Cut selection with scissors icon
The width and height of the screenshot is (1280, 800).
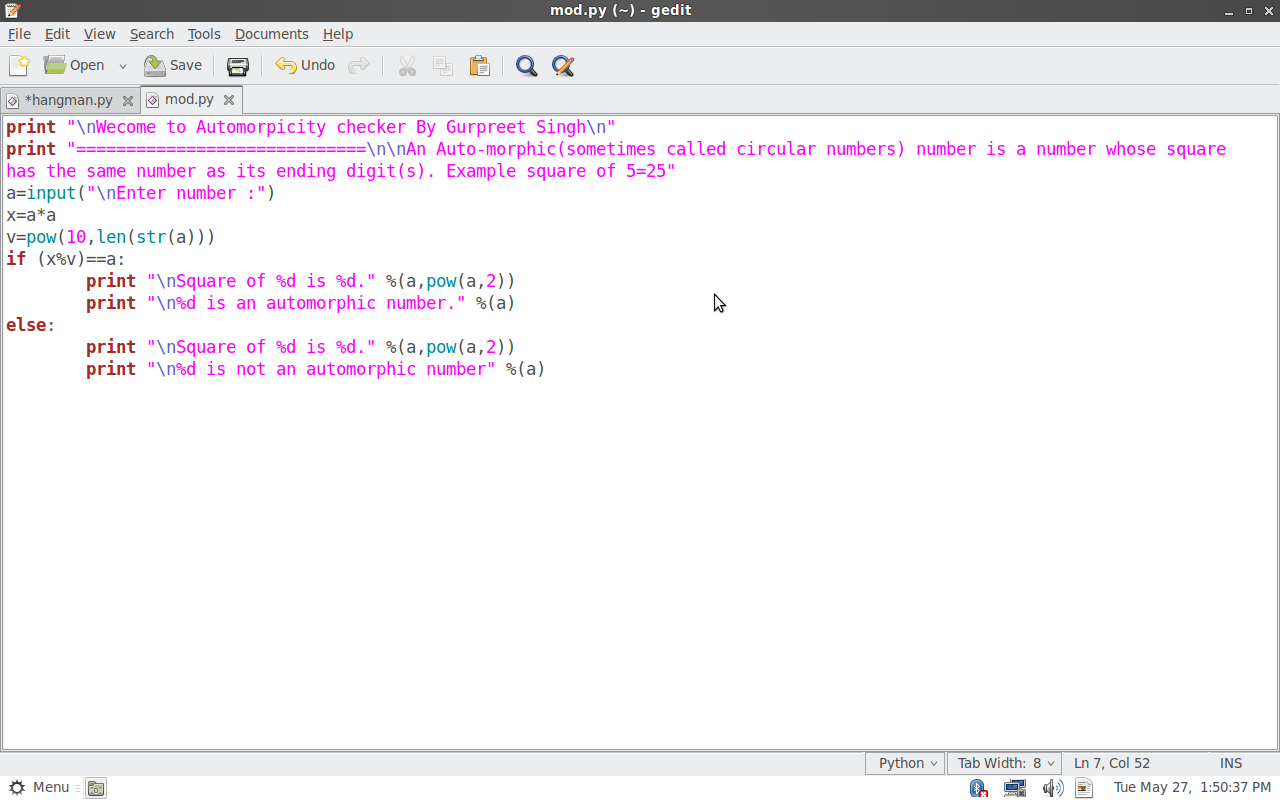(407, 66)
